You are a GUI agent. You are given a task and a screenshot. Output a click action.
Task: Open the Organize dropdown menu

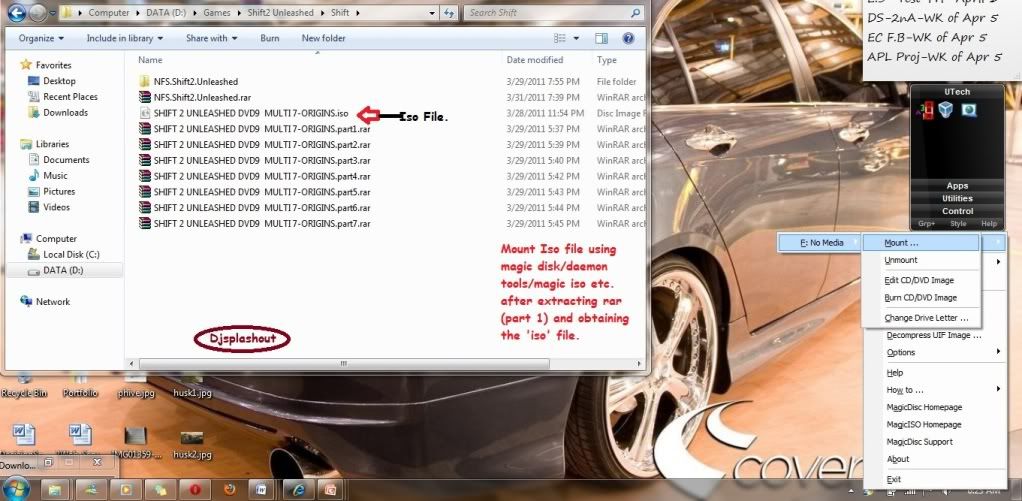click(x=41, y=38)
